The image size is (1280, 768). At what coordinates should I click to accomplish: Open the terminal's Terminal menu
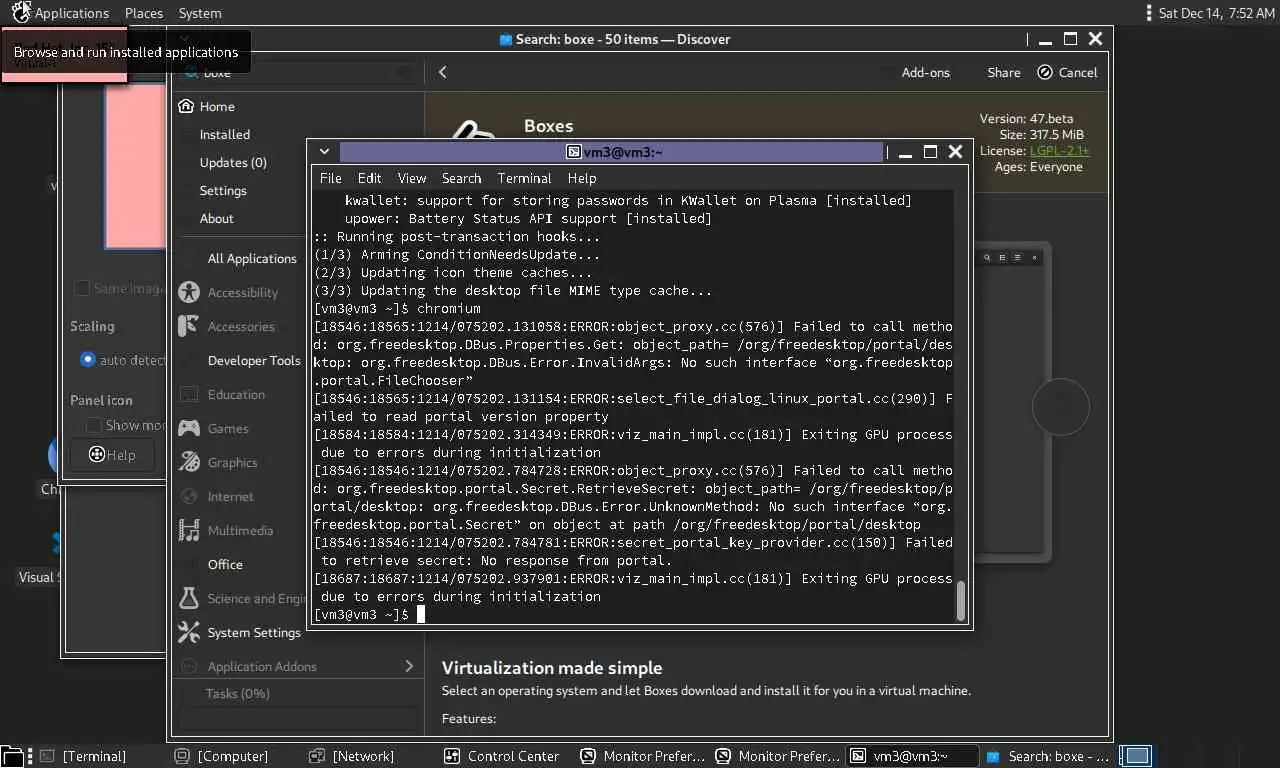point(524,178)
